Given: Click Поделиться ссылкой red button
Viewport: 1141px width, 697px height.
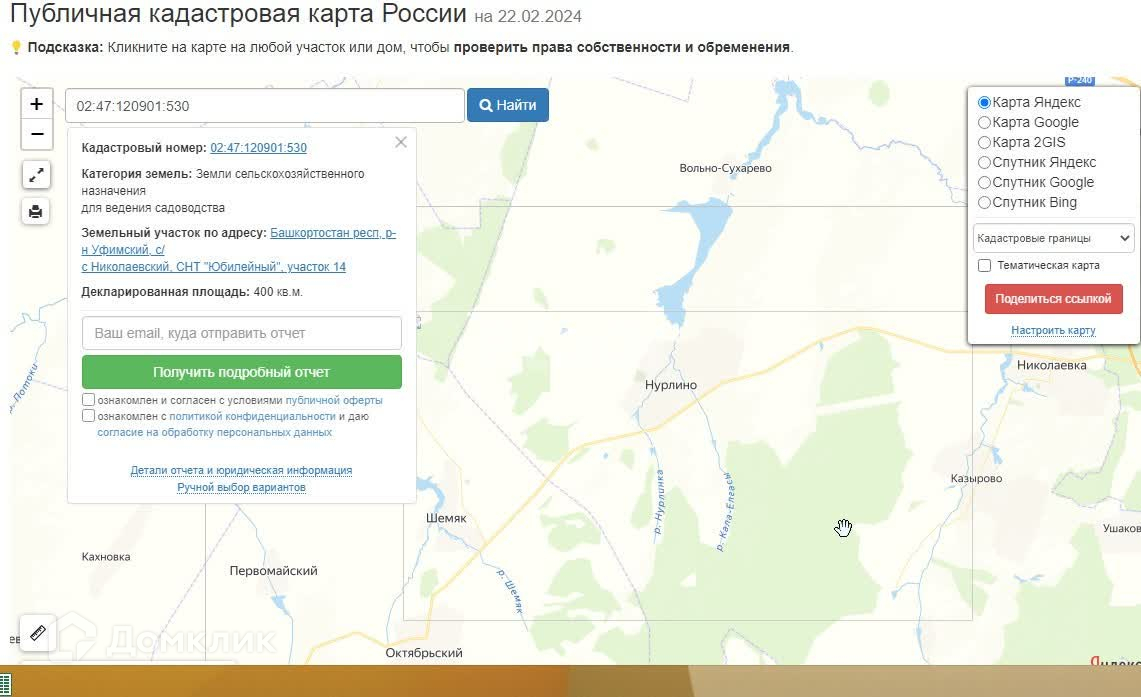Looking at the screenshot, I should tap(1053, 299).
